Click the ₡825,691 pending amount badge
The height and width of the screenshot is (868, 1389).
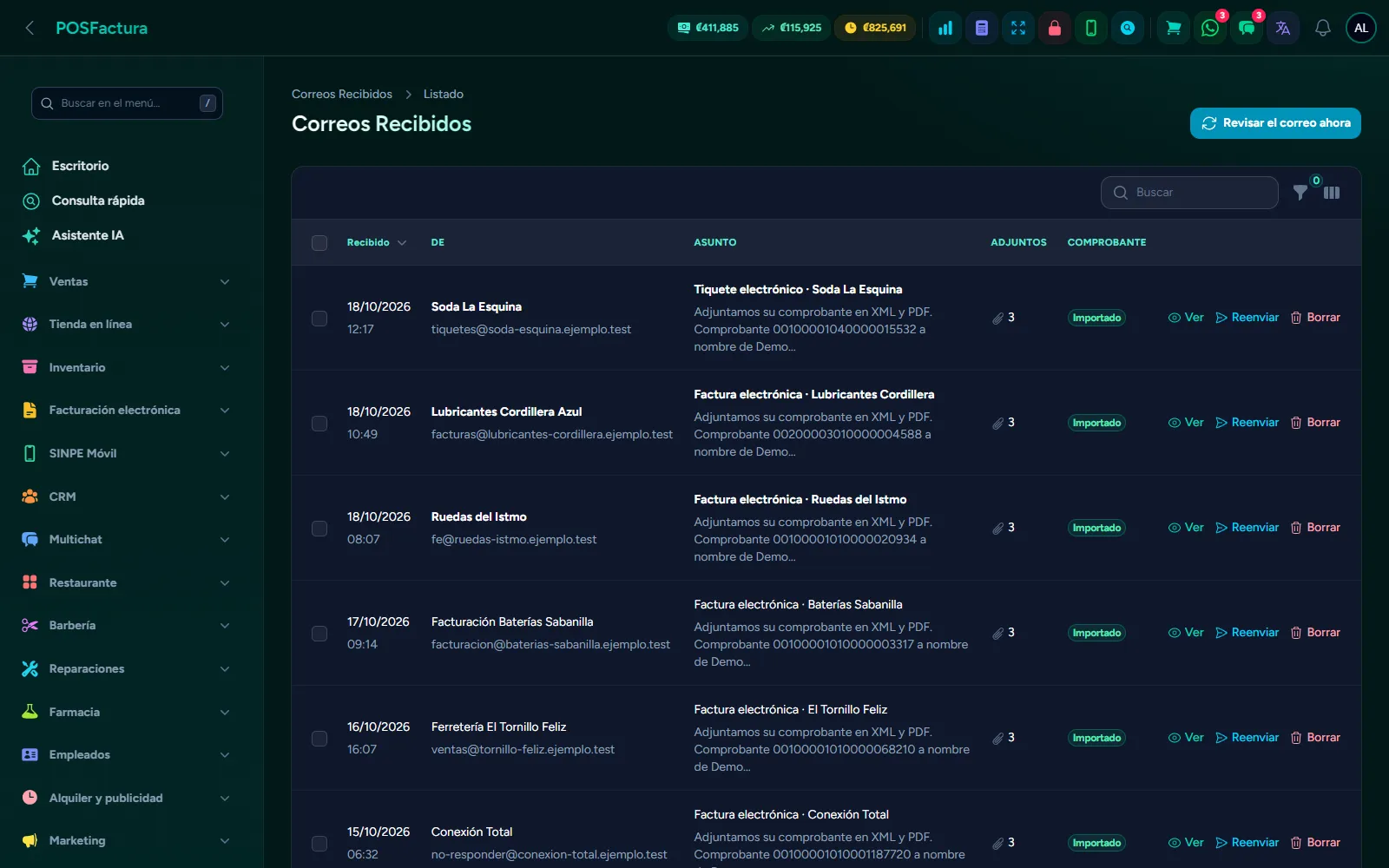pos(875,28)
